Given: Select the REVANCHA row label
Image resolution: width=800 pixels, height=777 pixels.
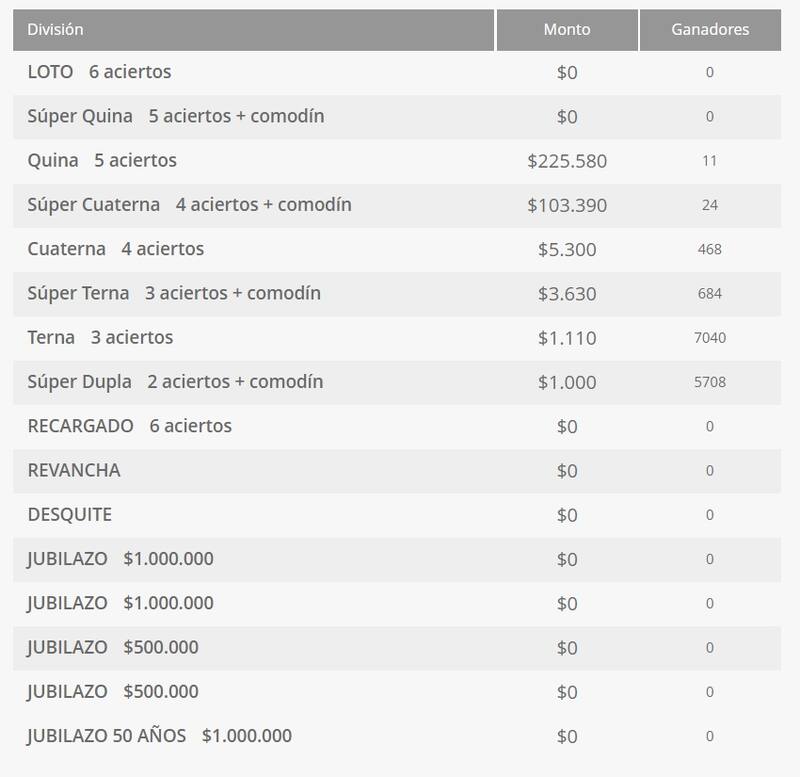Looking at the screenshot, I should 74,470.
